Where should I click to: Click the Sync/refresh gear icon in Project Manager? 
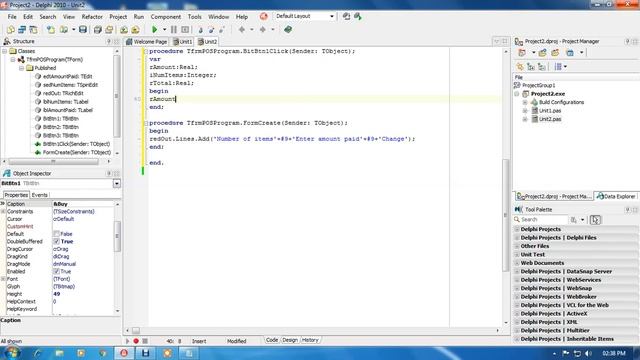(520, 67)
